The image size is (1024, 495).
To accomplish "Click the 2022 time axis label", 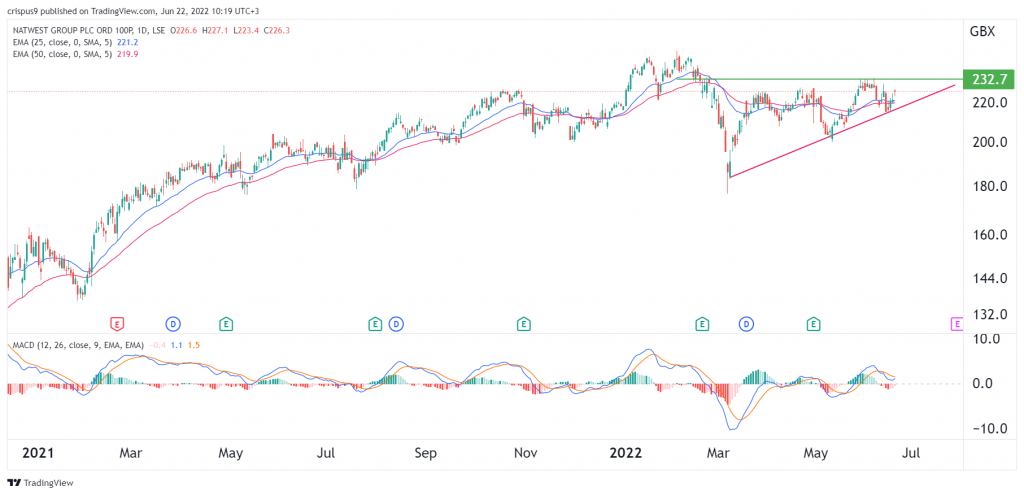I will point(624,453).
